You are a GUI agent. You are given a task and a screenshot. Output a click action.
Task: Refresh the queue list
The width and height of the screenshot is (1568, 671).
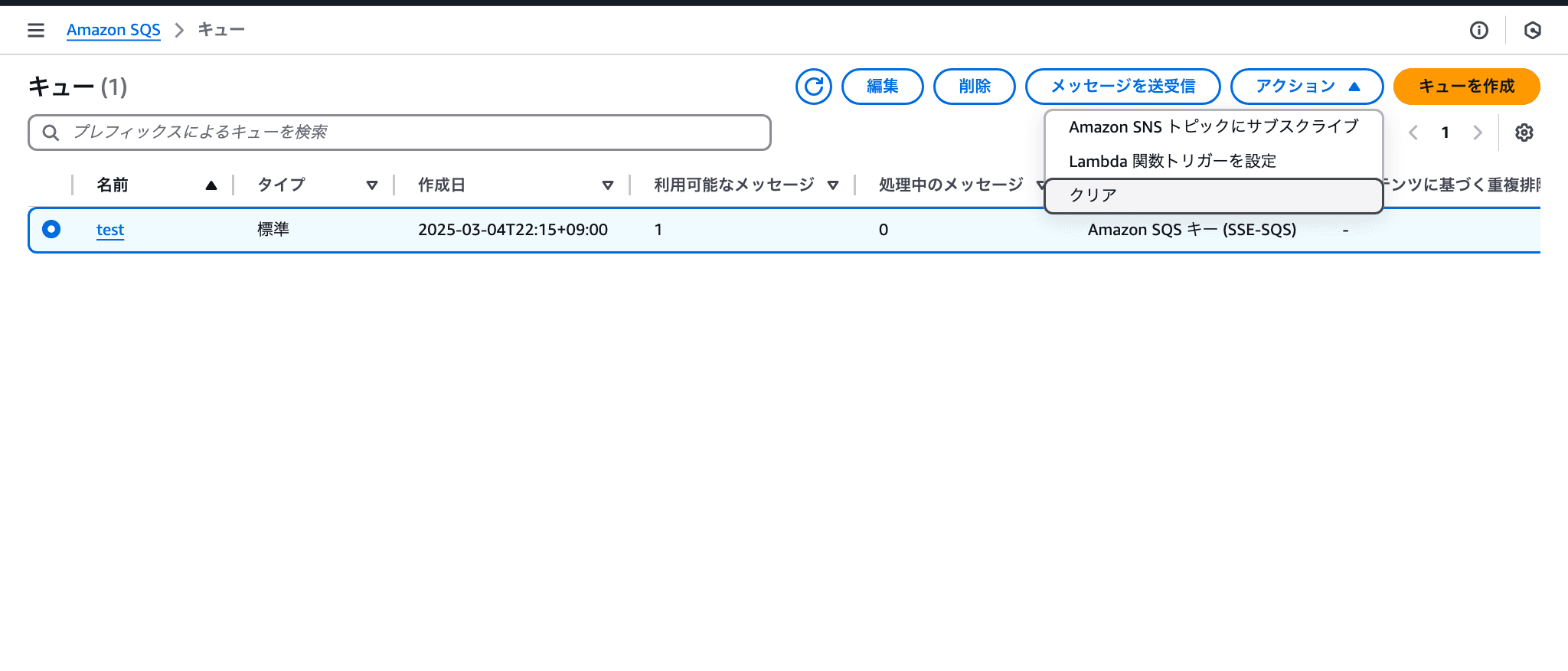click(813, 87)
